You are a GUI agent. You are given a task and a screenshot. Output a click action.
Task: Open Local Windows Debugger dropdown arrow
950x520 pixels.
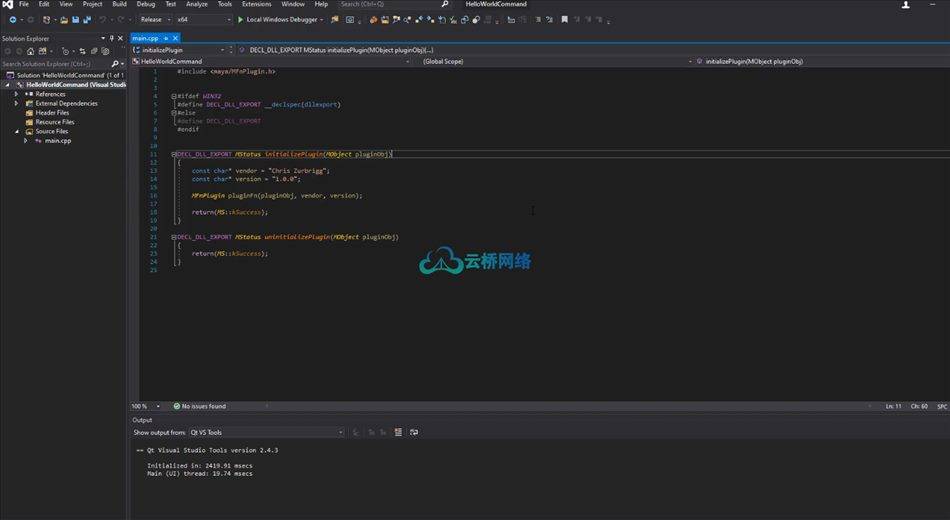[x=321, y=19]
